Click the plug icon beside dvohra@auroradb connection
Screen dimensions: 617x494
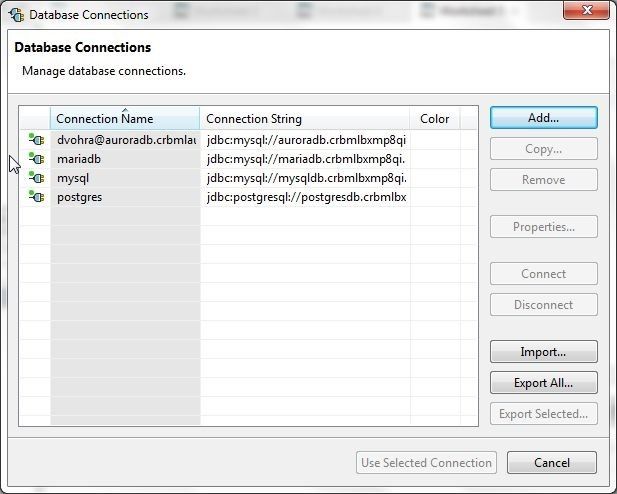click(x=36, y=139)
